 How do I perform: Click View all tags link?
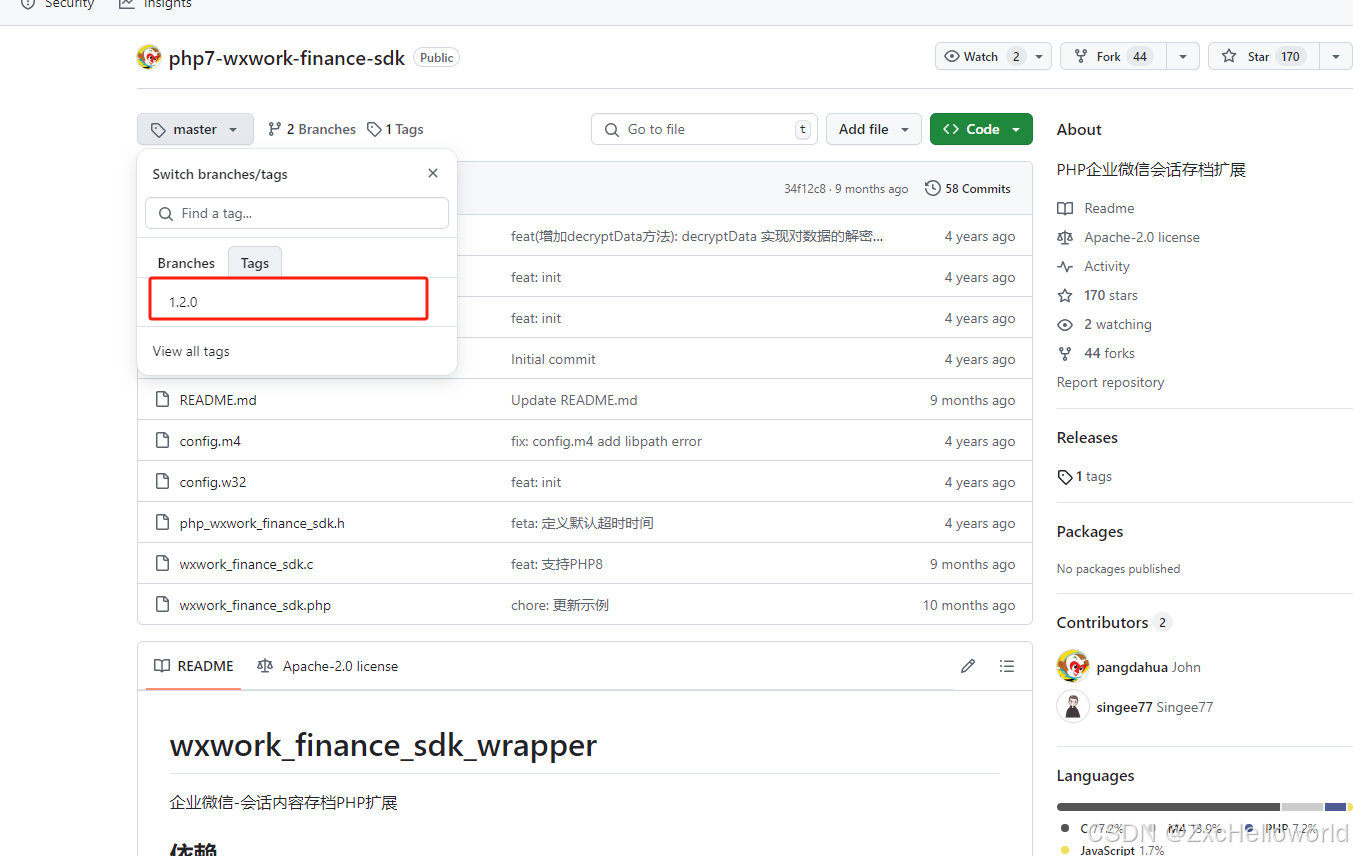(x=191, y=351)
